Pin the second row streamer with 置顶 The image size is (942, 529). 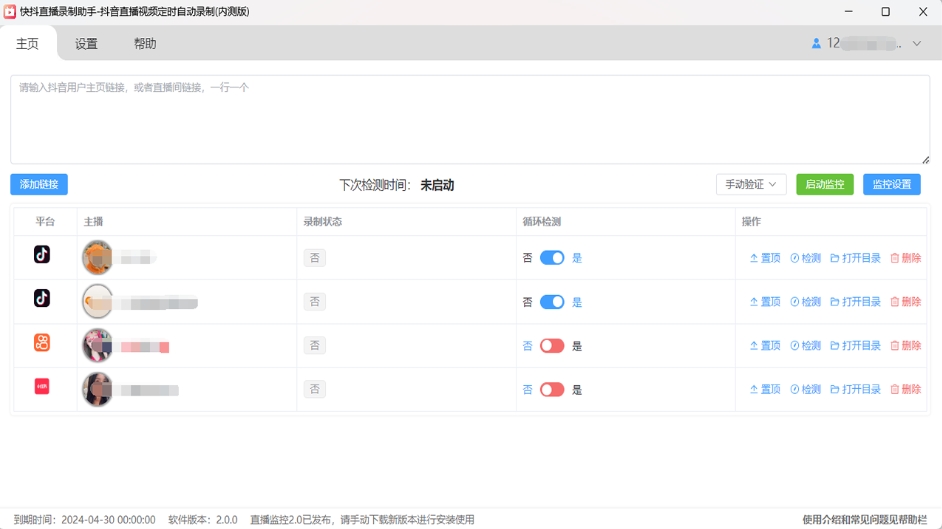(765, 301)
